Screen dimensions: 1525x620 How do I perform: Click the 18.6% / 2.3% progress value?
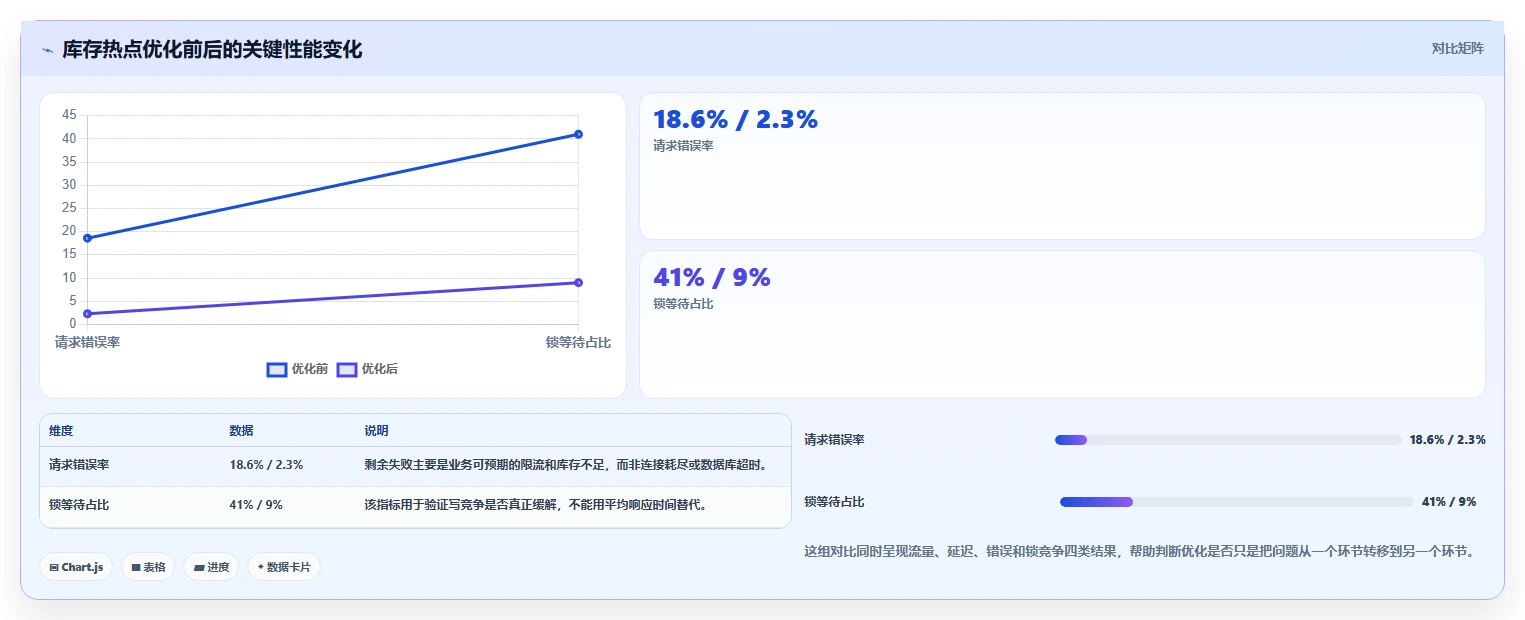click(x=1447, y=440)
